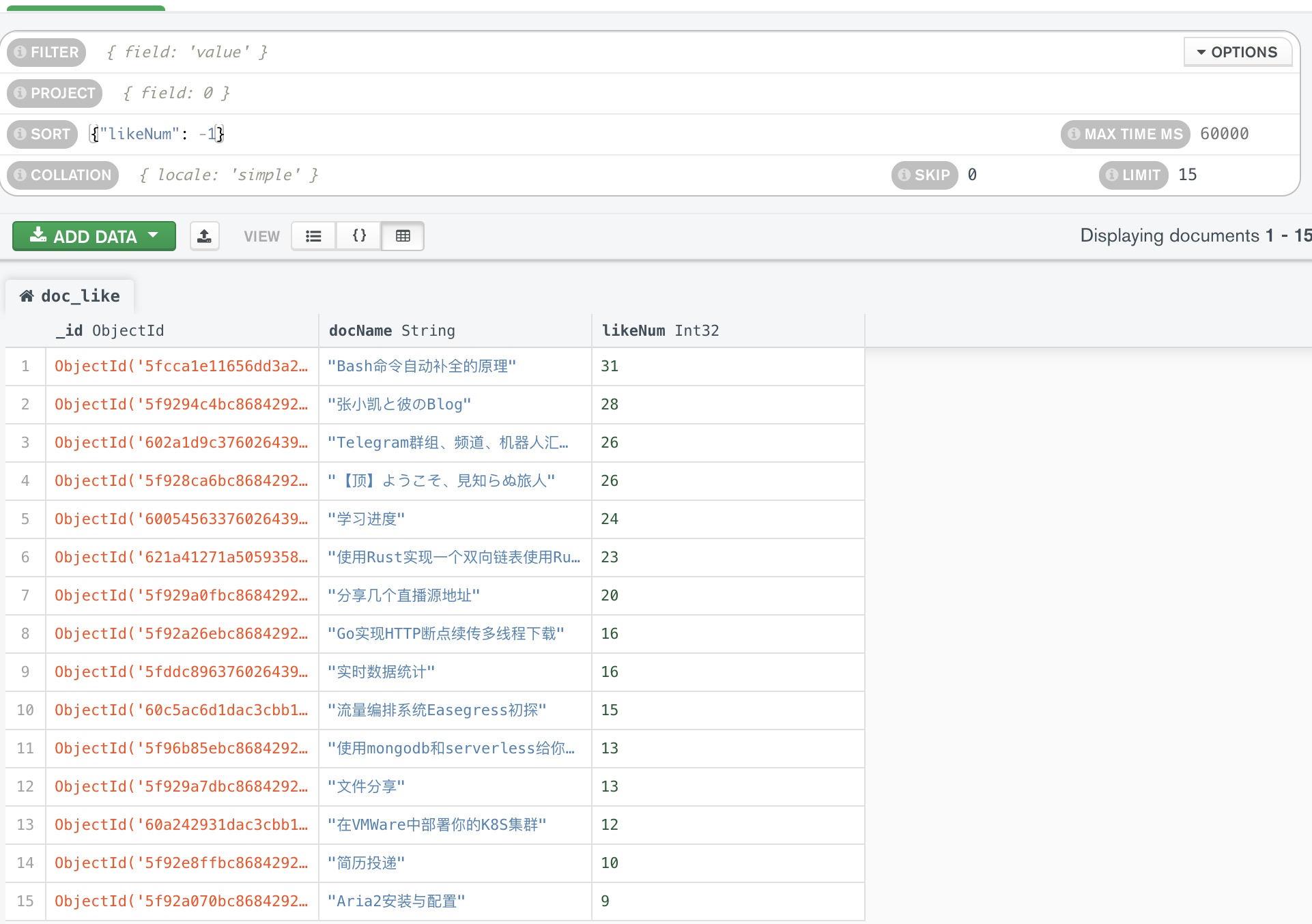The width and height of the screenshot is (1312, 924).
Task: Click the docName String column header
Action: tap(455, 331)
